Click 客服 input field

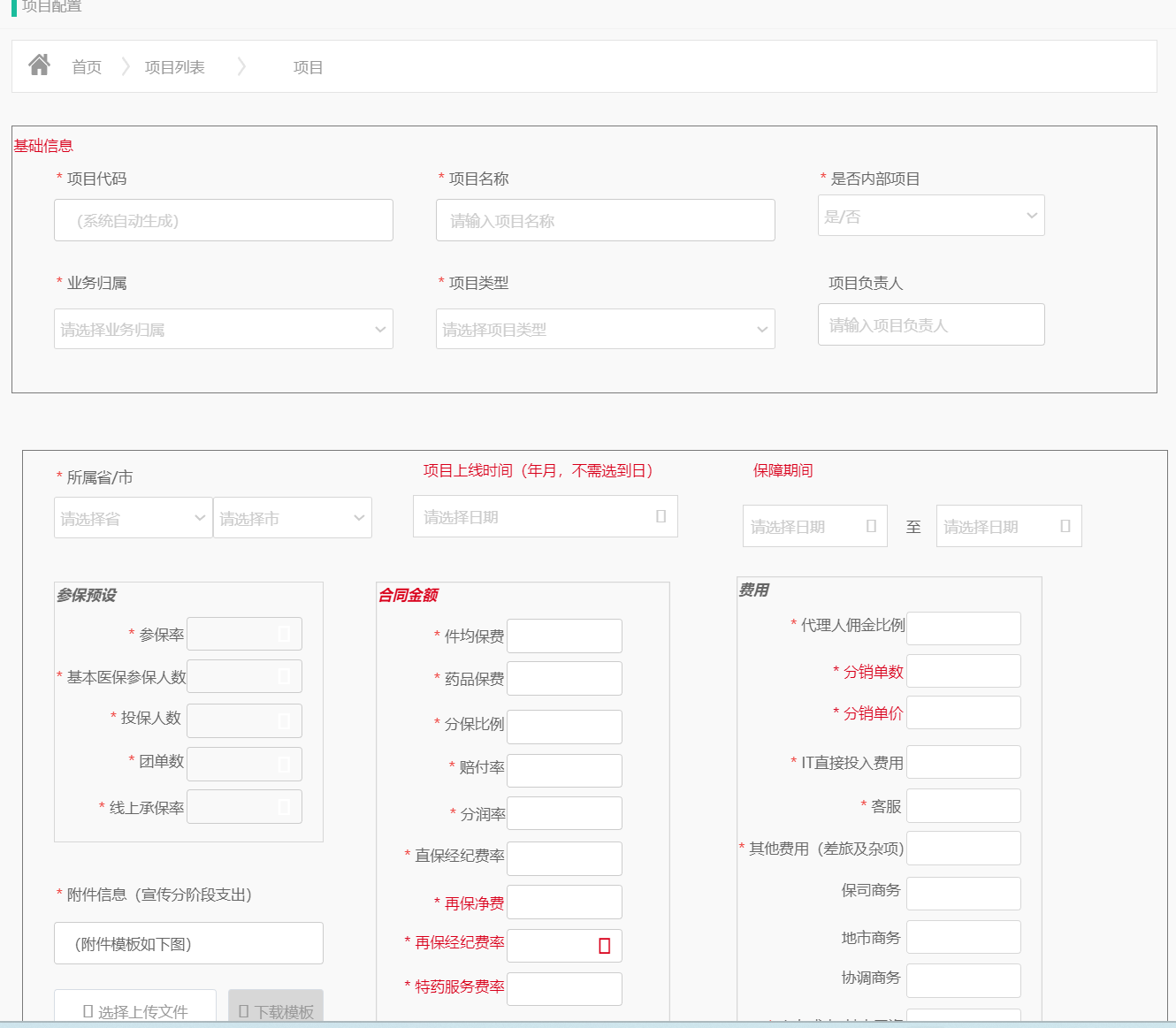(x=964, y=805)
